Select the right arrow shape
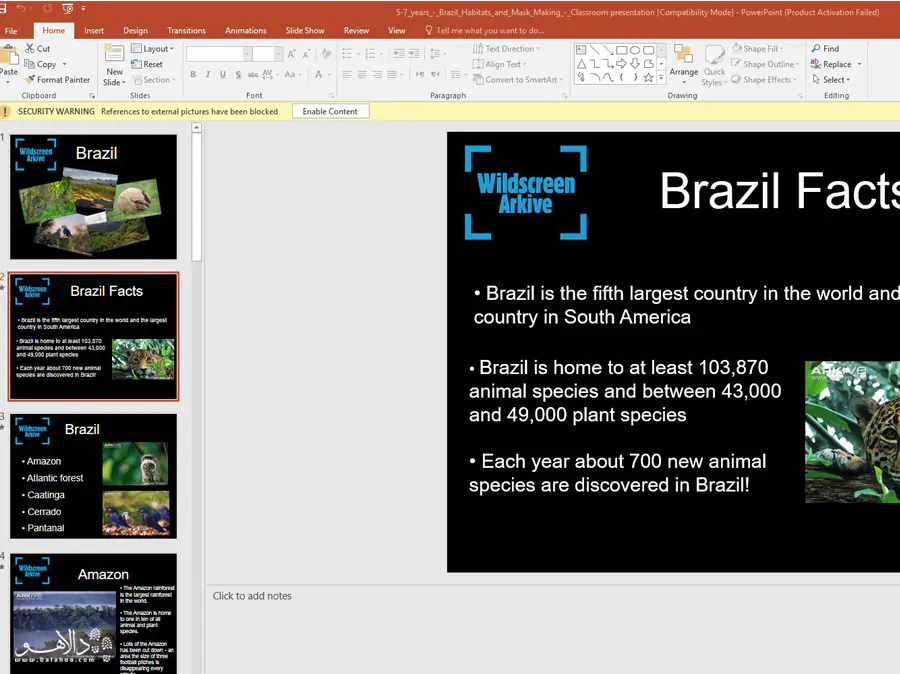The height and width of the screenshot is (674, 900). pos(621,64)
